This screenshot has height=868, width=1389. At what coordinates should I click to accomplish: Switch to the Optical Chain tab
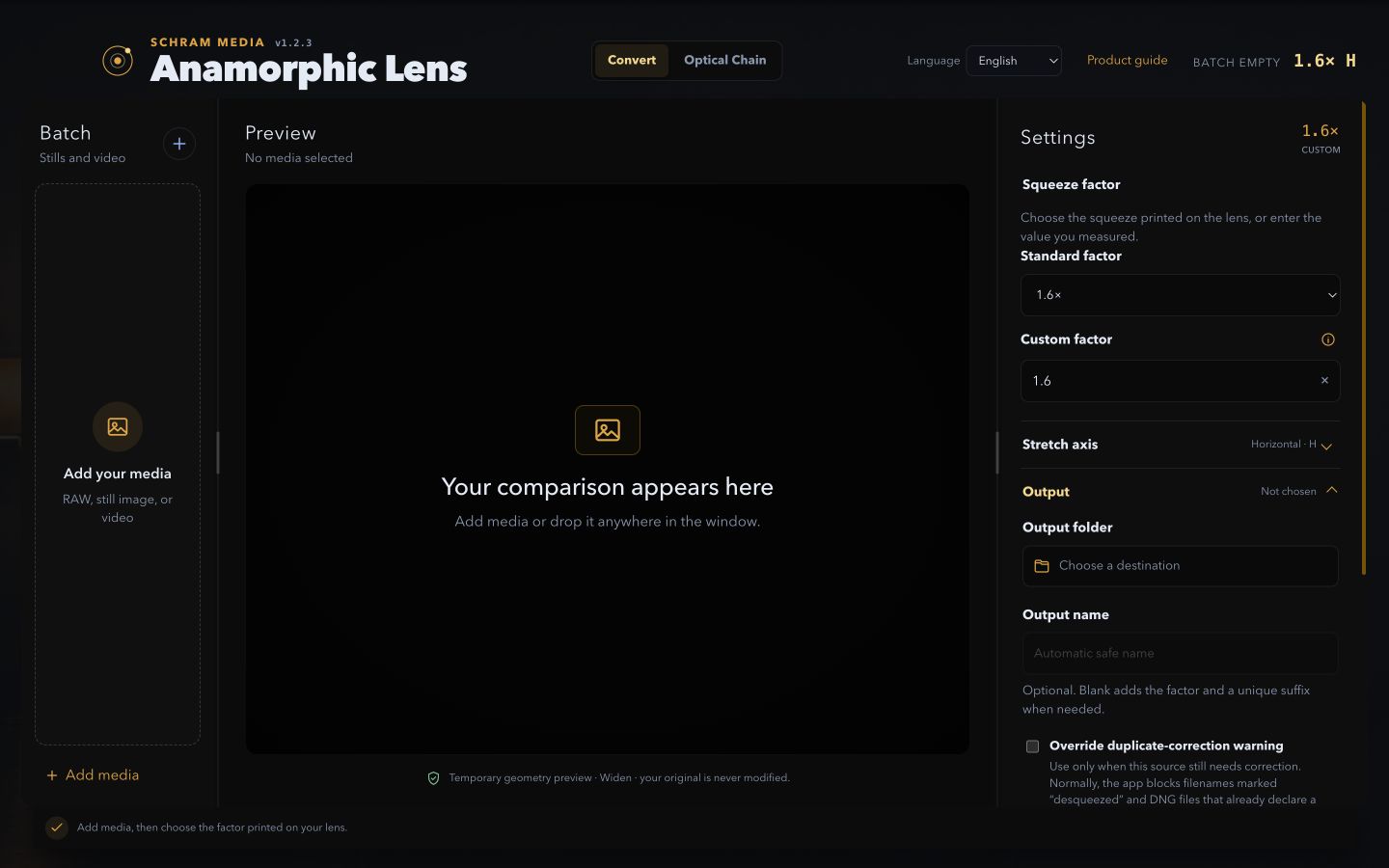click(x=725, y=60)
